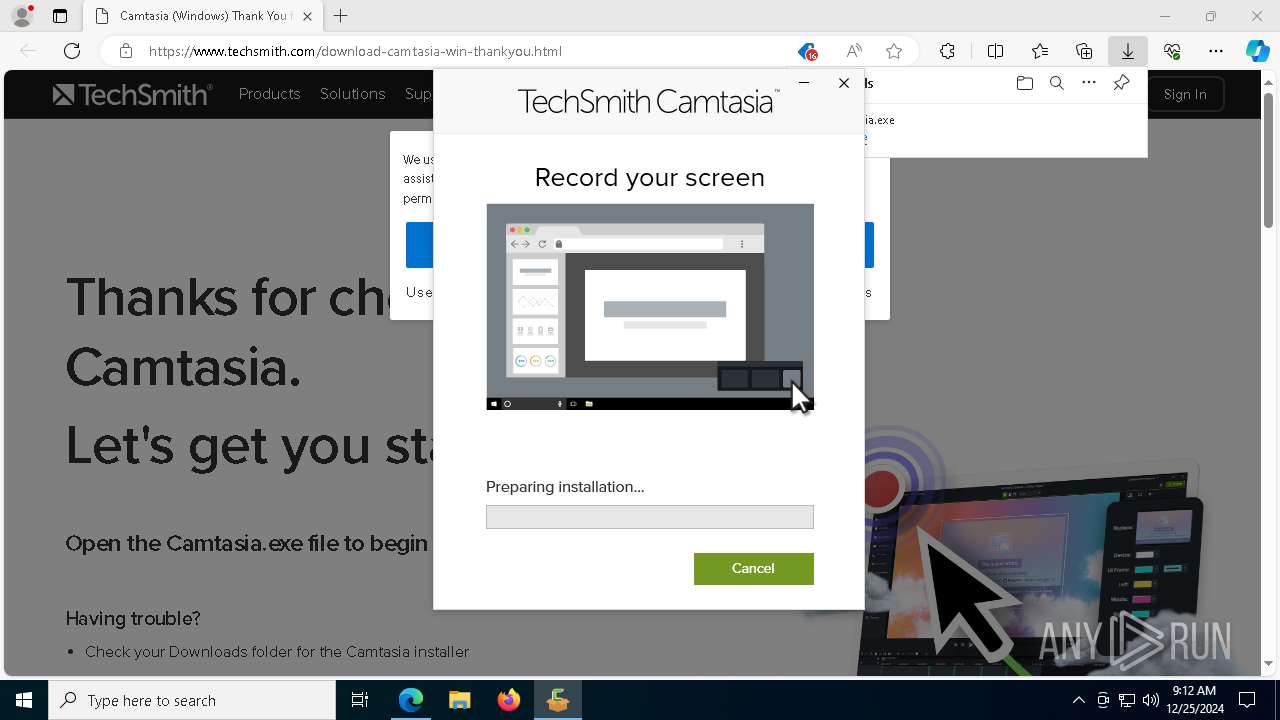Open volume control in tray

pyautogui.click(x=1151, y=700)
